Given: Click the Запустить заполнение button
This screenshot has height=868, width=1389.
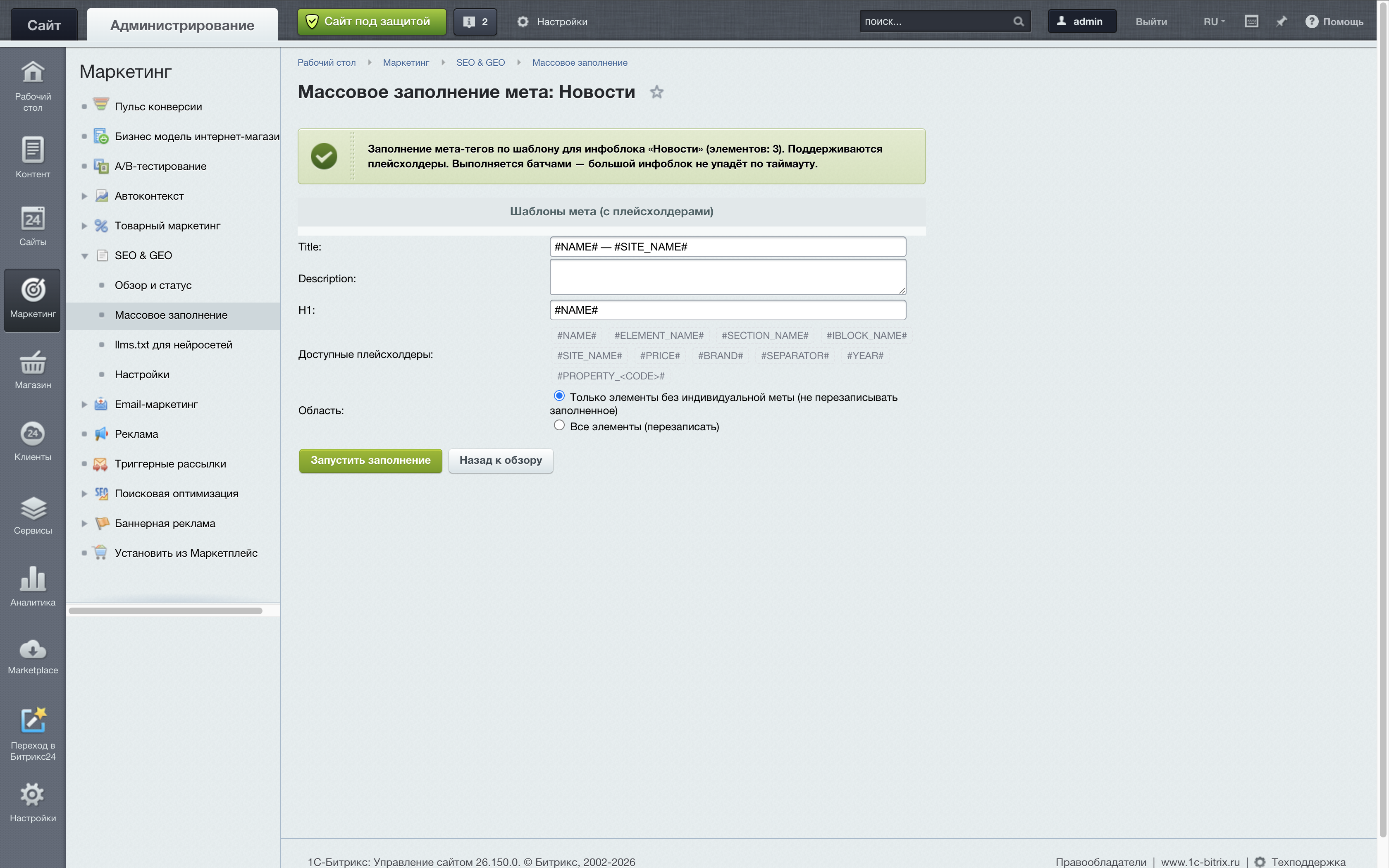Looking at the screenshot, I should pyautogui.click(x=370, y=460).
